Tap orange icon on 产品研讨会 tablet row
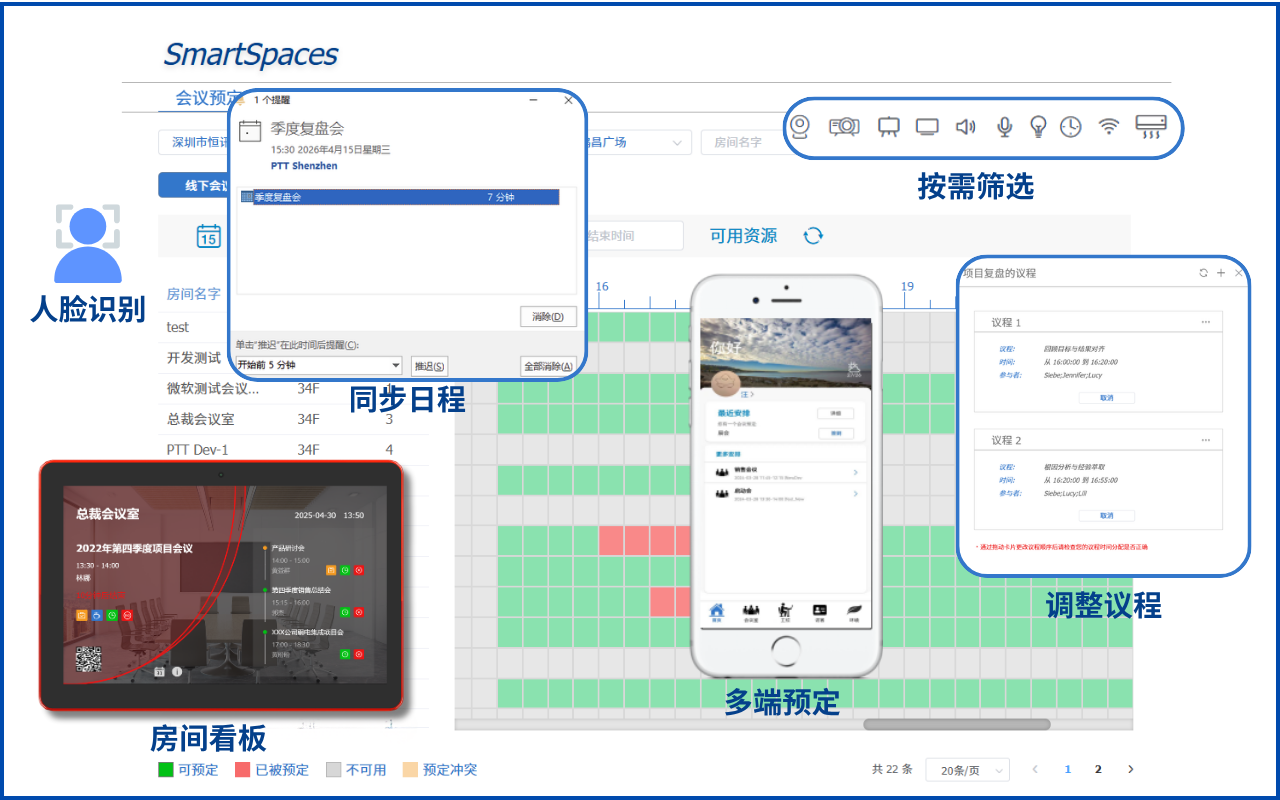Viewport: 1280px width, 800px height. [331, 570]
